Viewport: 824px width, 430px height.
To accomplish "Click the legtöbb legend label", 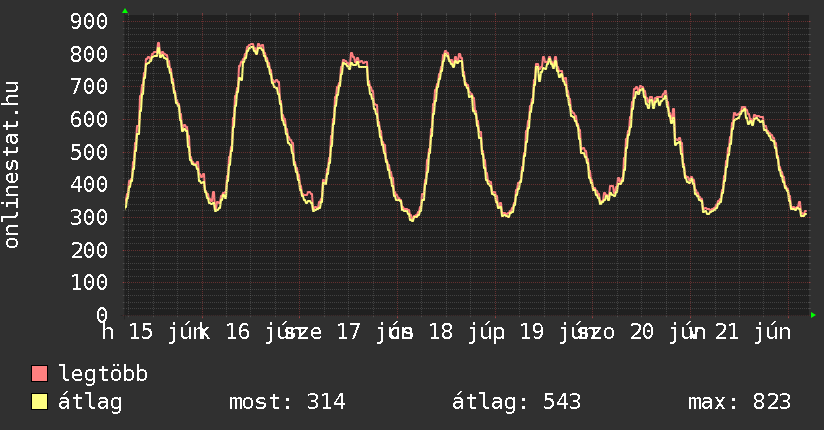I will click(x=103, y=374).
